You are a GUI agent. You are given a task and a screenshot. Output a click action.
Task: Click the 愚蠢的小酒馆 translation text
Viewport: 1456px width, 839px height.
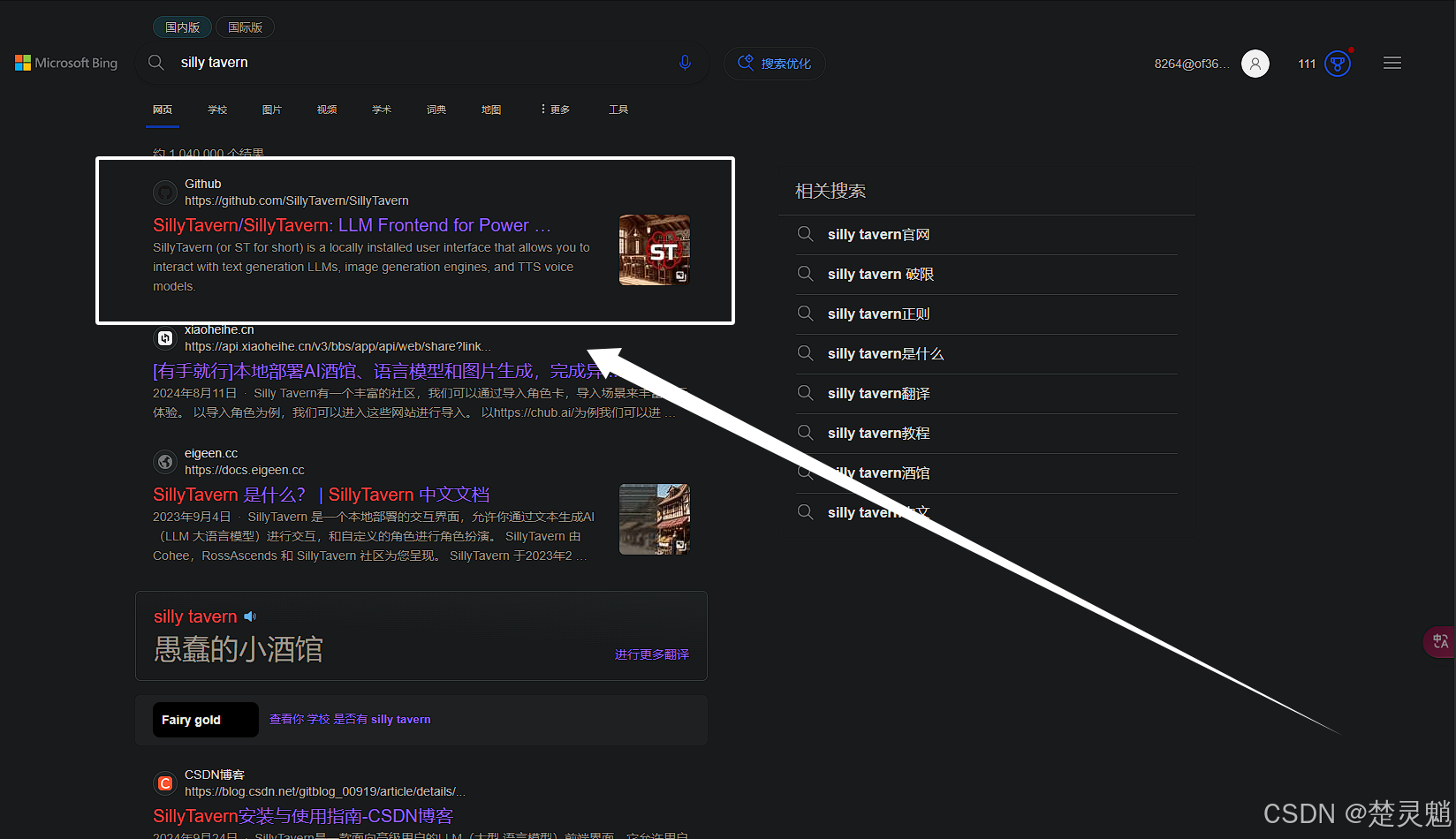[239, 649]
